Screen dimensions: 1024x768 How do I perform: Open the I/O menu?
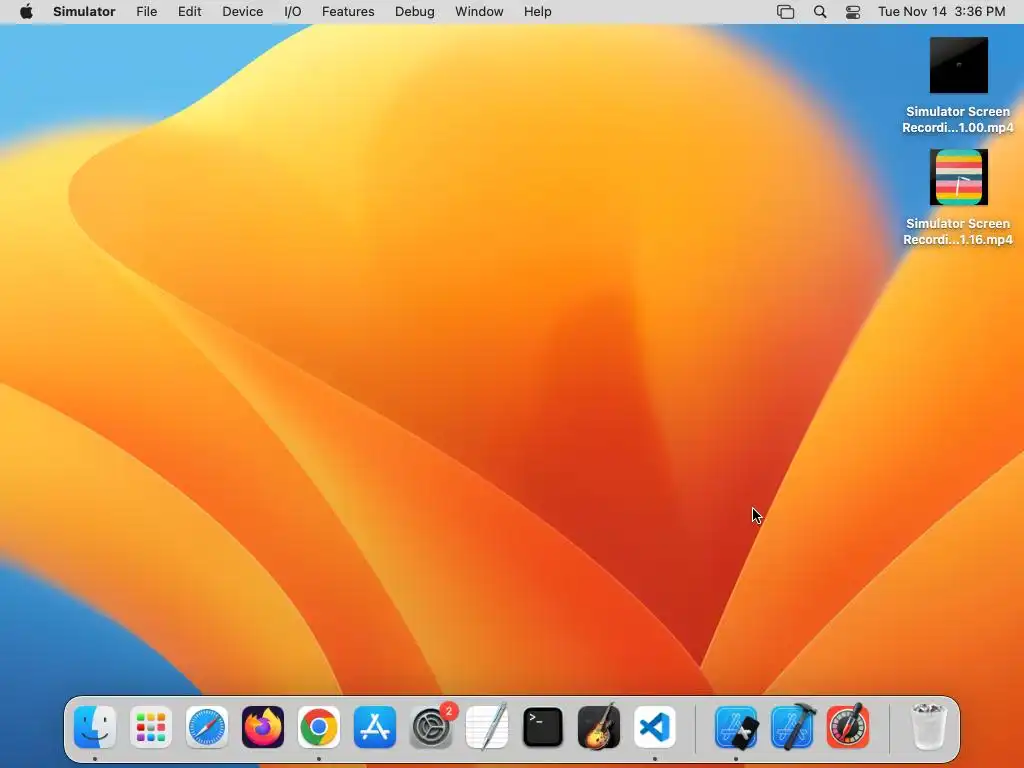[x=293, y=12]
